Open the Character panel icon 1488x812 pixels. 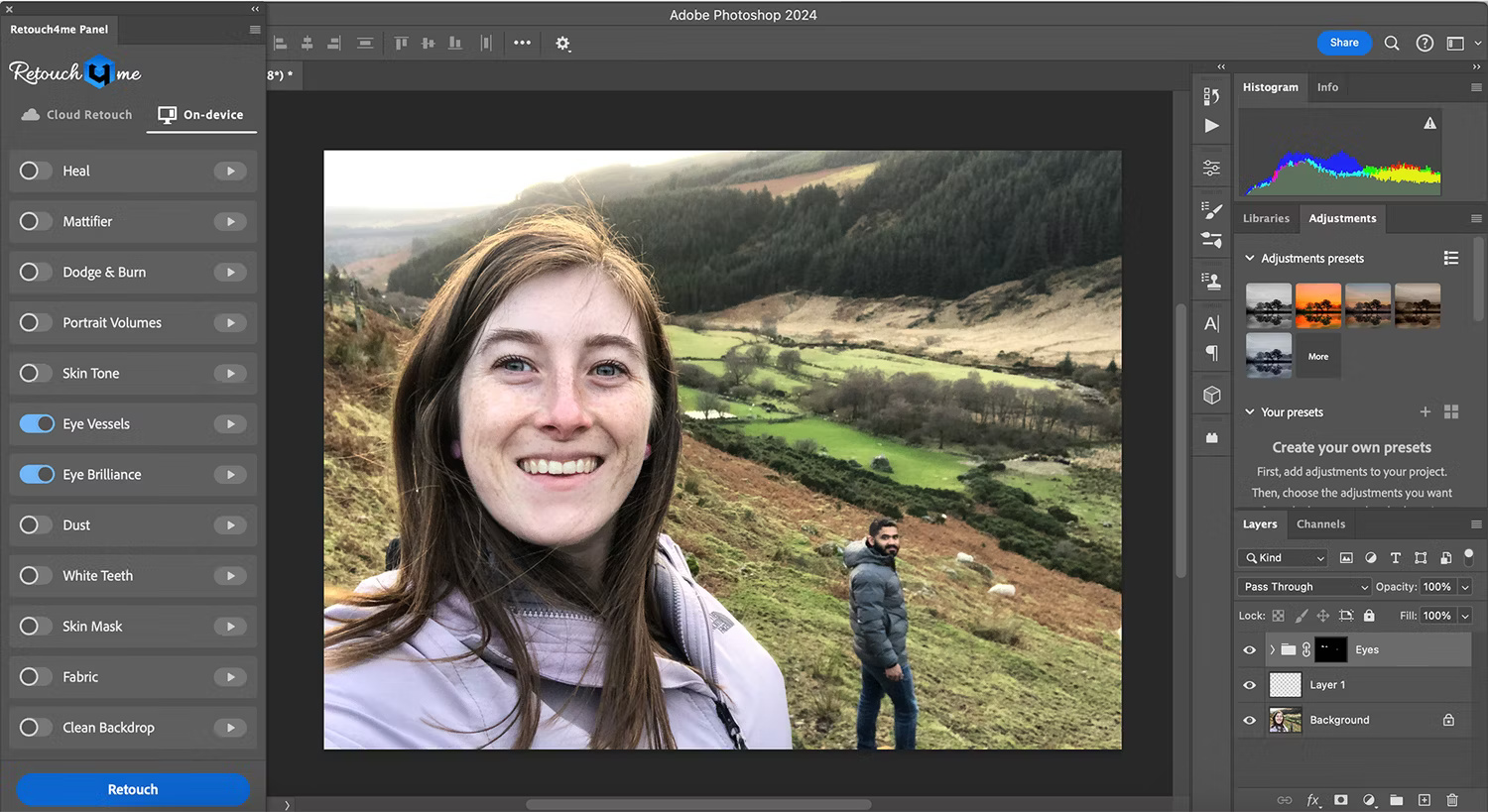point(1210,322)
